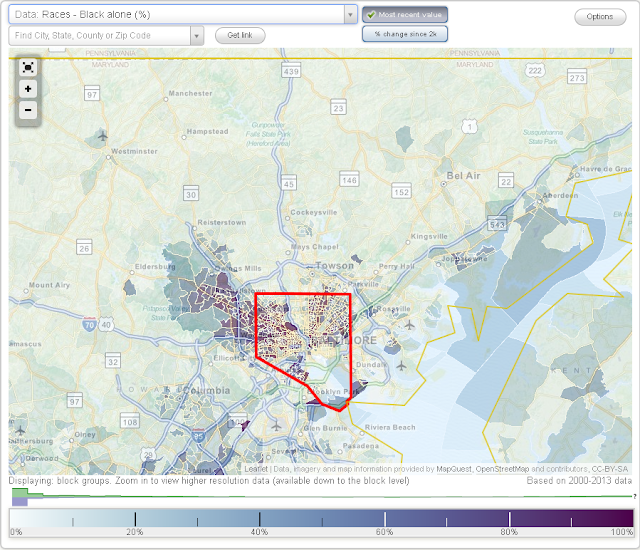The image size is (640, 550).
Task: Select the Data Races - Black alone combo box
Action: pos(183,14)
